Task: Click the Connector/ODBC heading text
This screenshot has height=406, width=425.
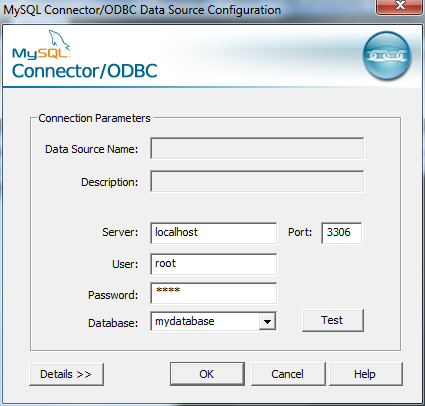Action: 85,71
